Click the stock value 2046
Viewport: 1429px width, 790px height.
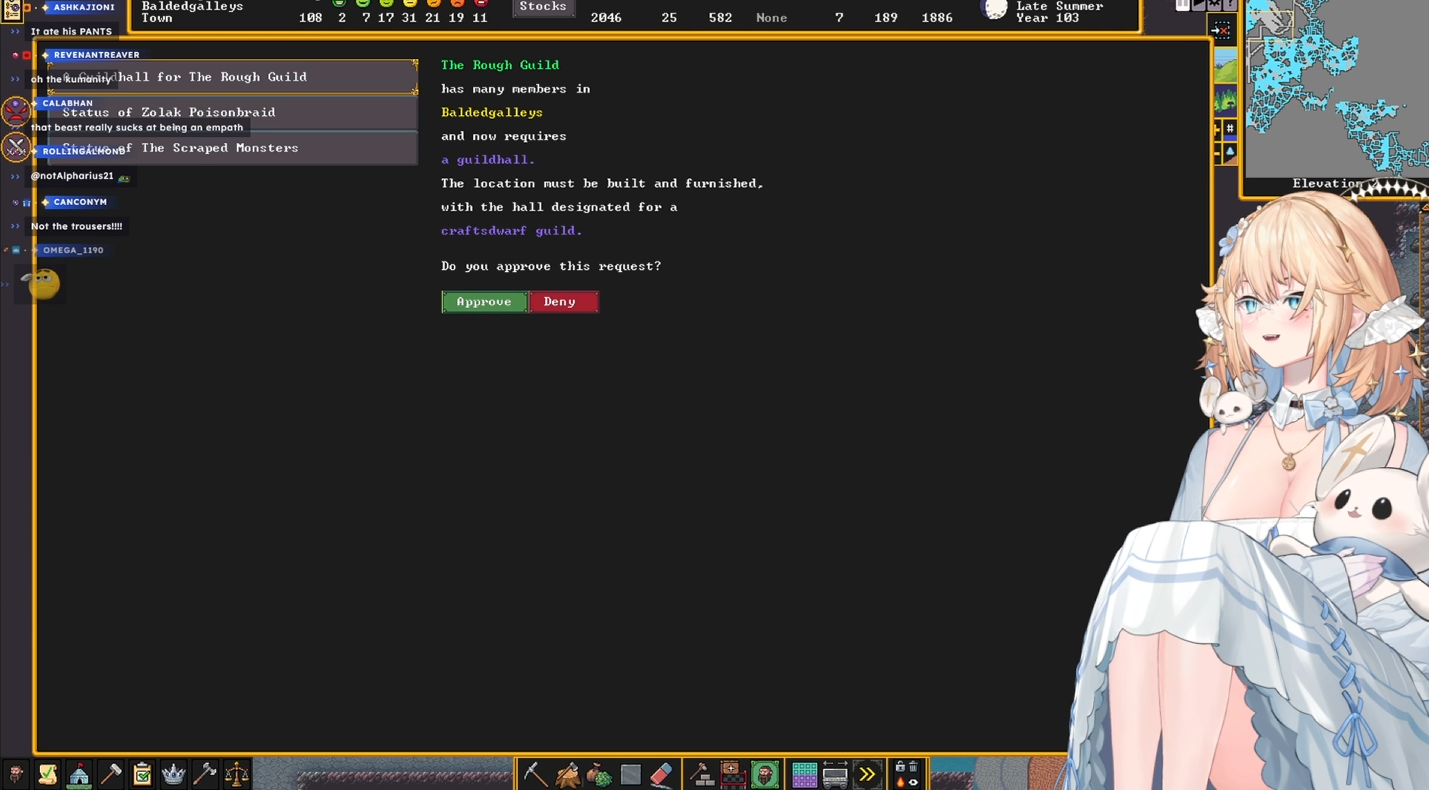click(x=606, y=18)
